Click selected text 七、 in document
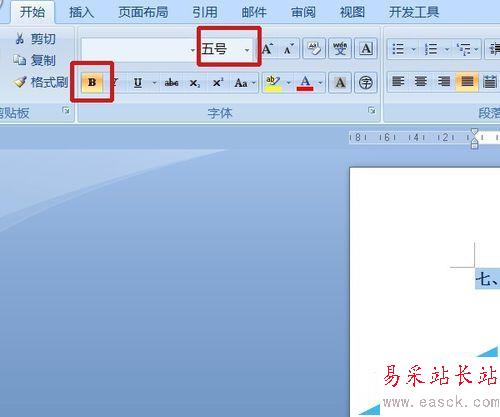This screenshot has width=500, height=417. coord(487,278)
